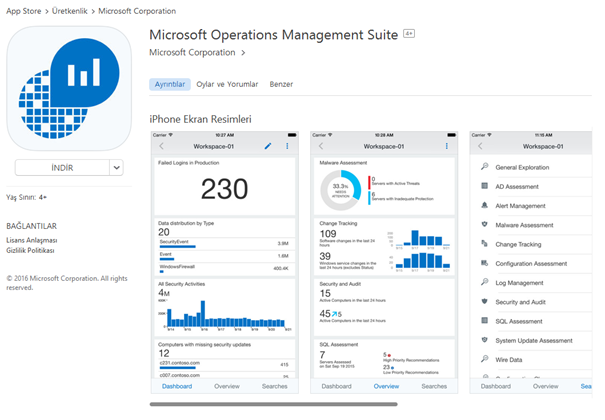Expand the Microsoft Corporation developer chevron
Image resolution: width=605 pixels, height=420 pixels.
tap(243, 52)
